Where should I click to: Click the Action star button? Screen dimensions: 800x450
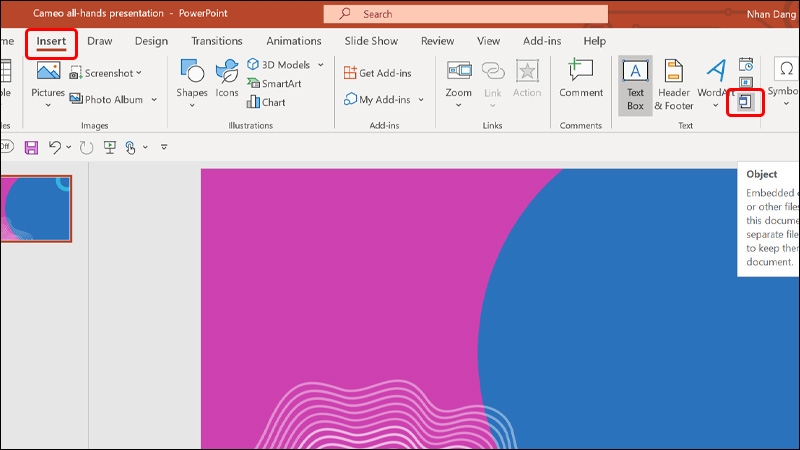[x=527, y=78]
